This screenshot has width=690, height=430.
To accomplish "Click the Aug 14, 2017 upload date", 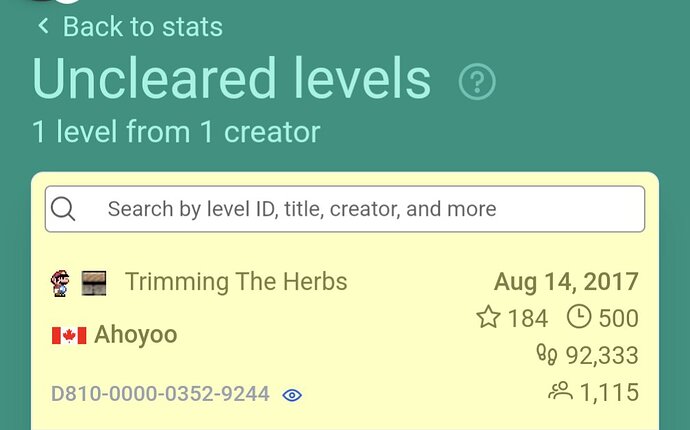I will pyautogui.click(x=566, y=282).
